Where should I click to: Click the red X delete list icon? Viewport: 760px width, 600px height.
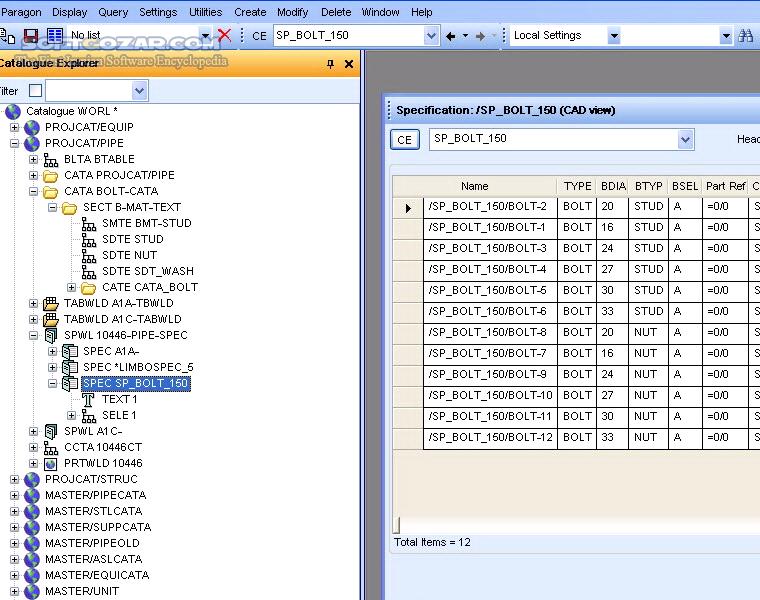pyautogui.click(x=224, y=35)
